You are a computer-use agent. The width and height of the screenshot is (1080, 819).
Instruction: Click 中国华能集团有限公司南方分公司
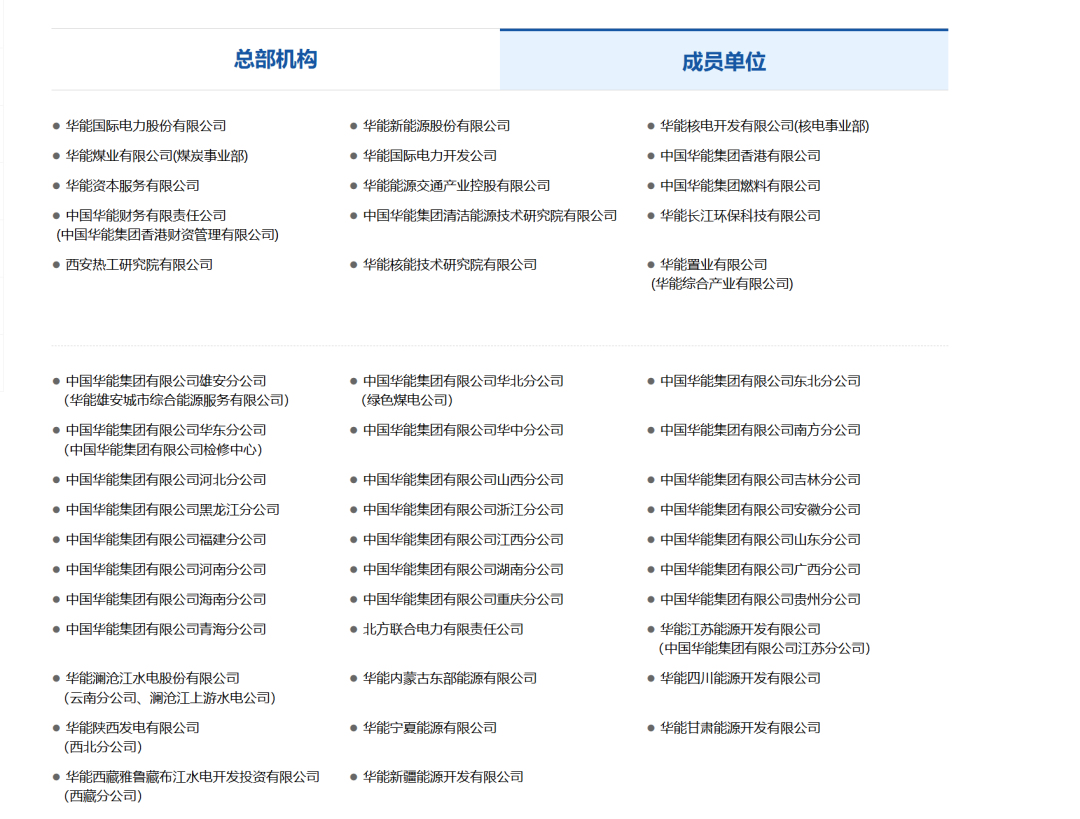click(x=760, y=430)
